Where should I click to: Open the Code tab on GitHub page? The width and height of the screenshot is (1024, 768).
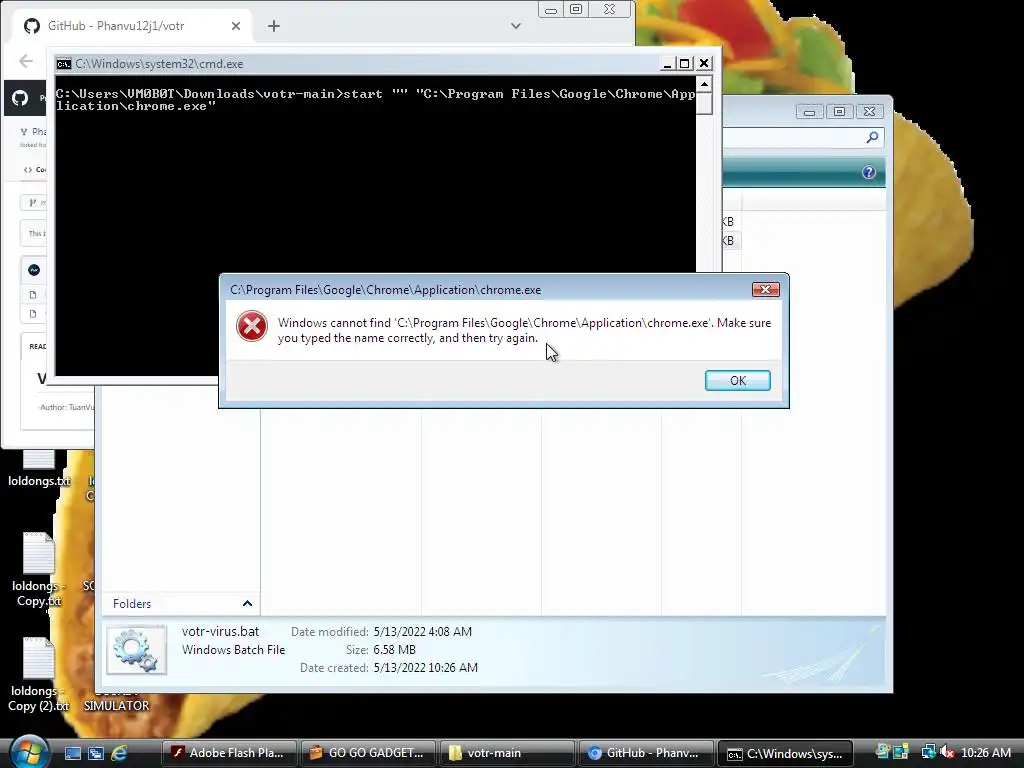(35, 169)
